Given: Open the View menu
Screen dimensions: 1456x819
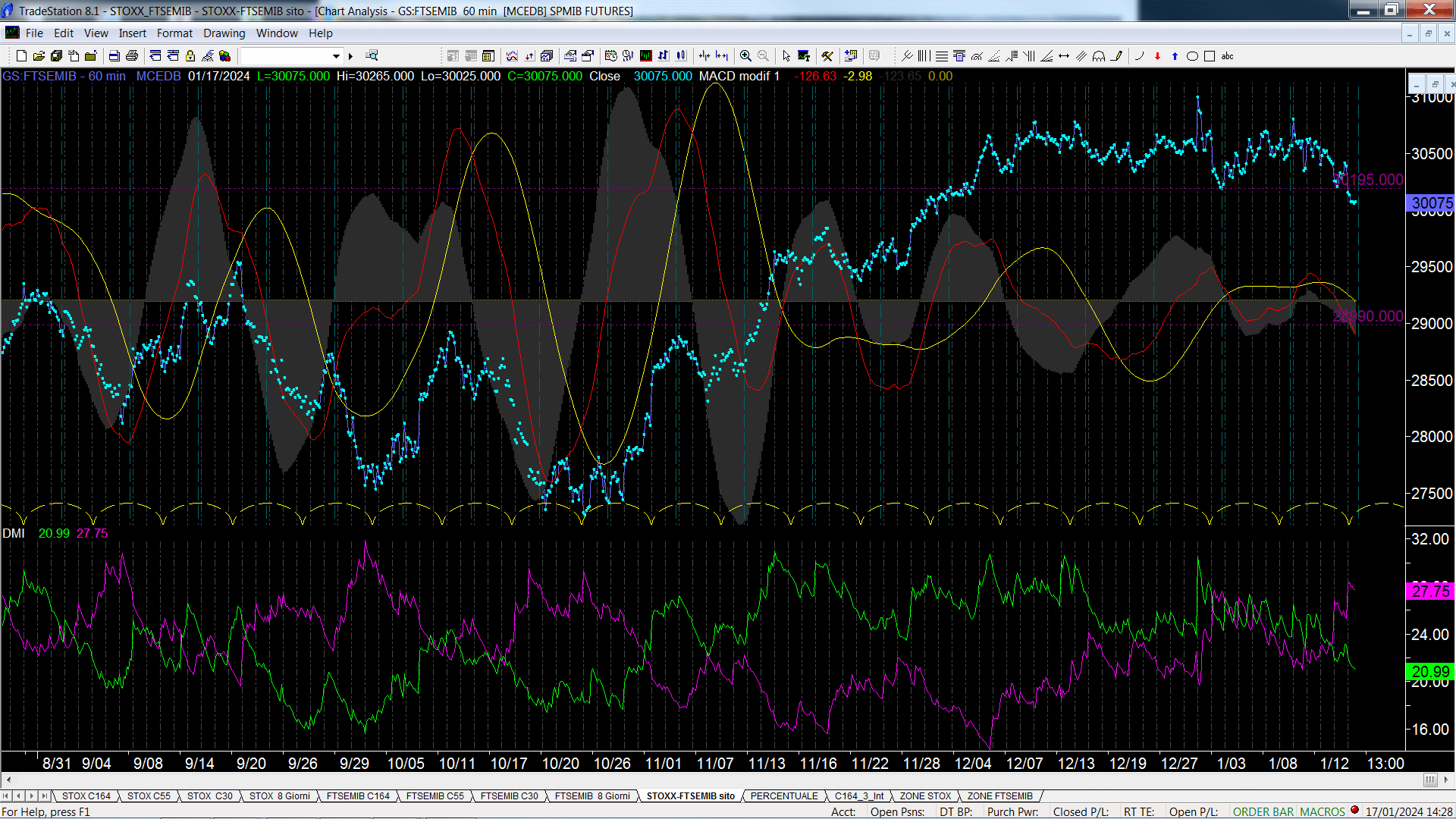Looking at the screenshot, I should 96,33.
